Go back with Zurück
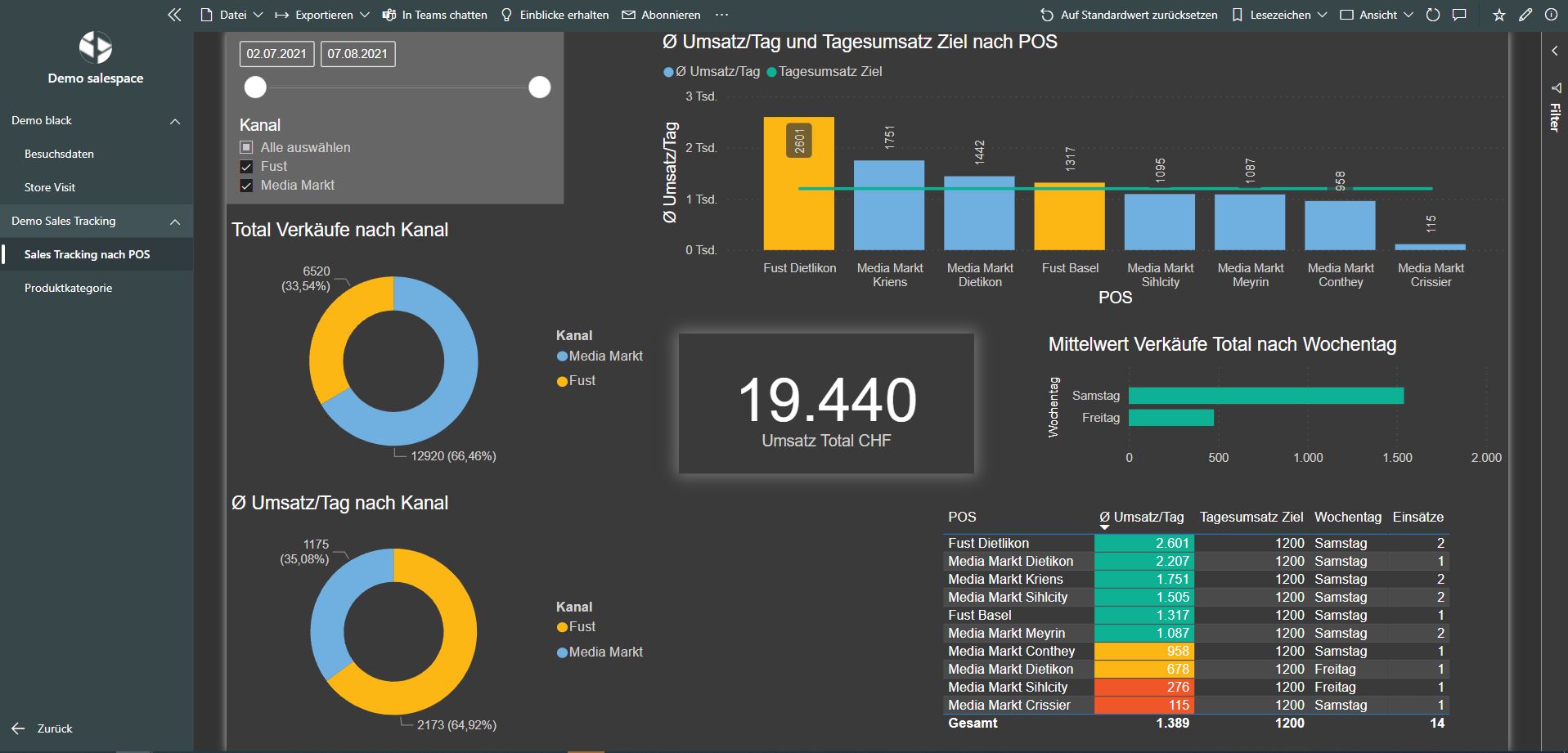1568x753 pixels. [x=43, y=728]
